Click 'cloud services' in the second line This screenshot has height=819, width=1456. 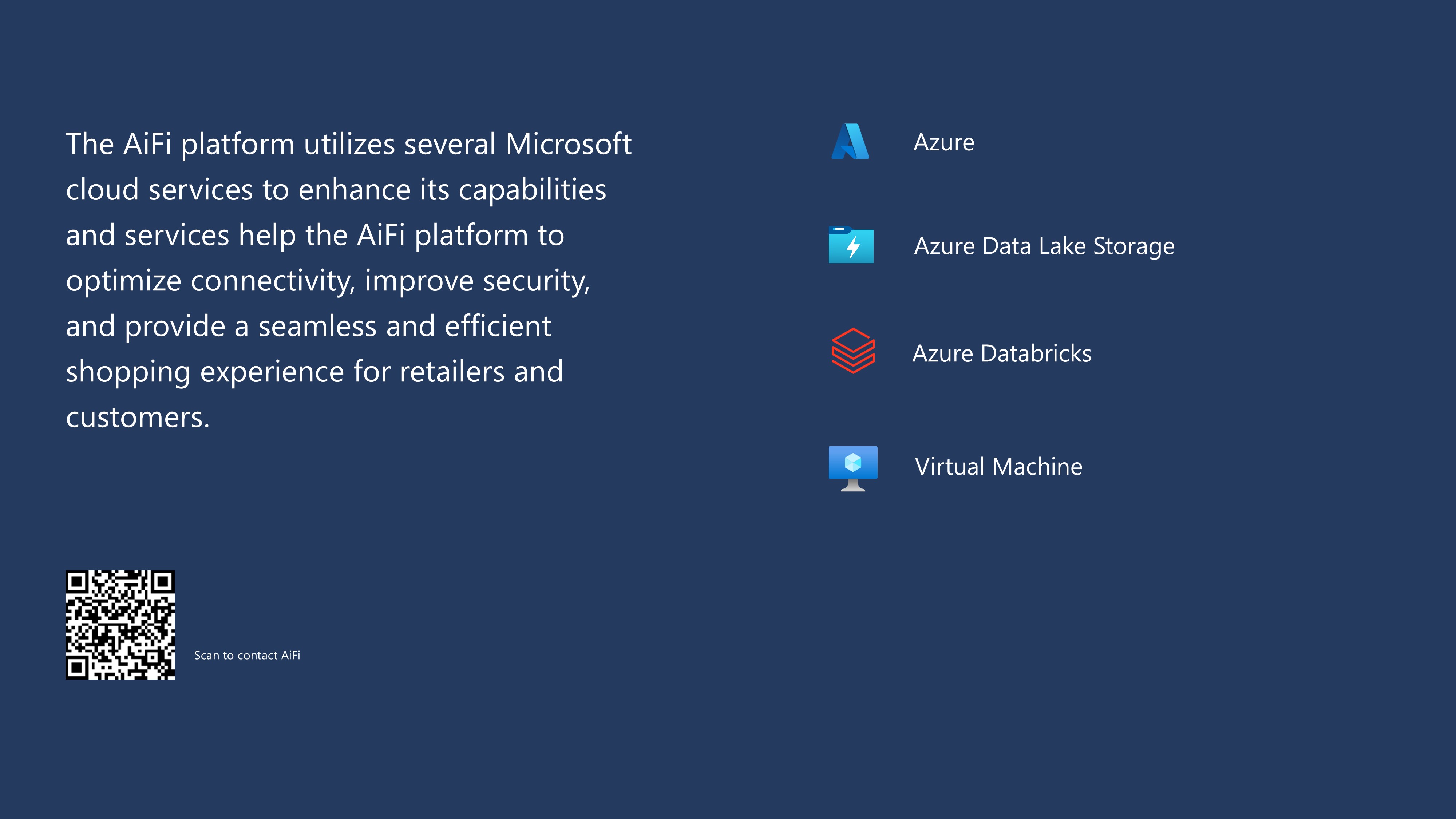coord(159,189)
